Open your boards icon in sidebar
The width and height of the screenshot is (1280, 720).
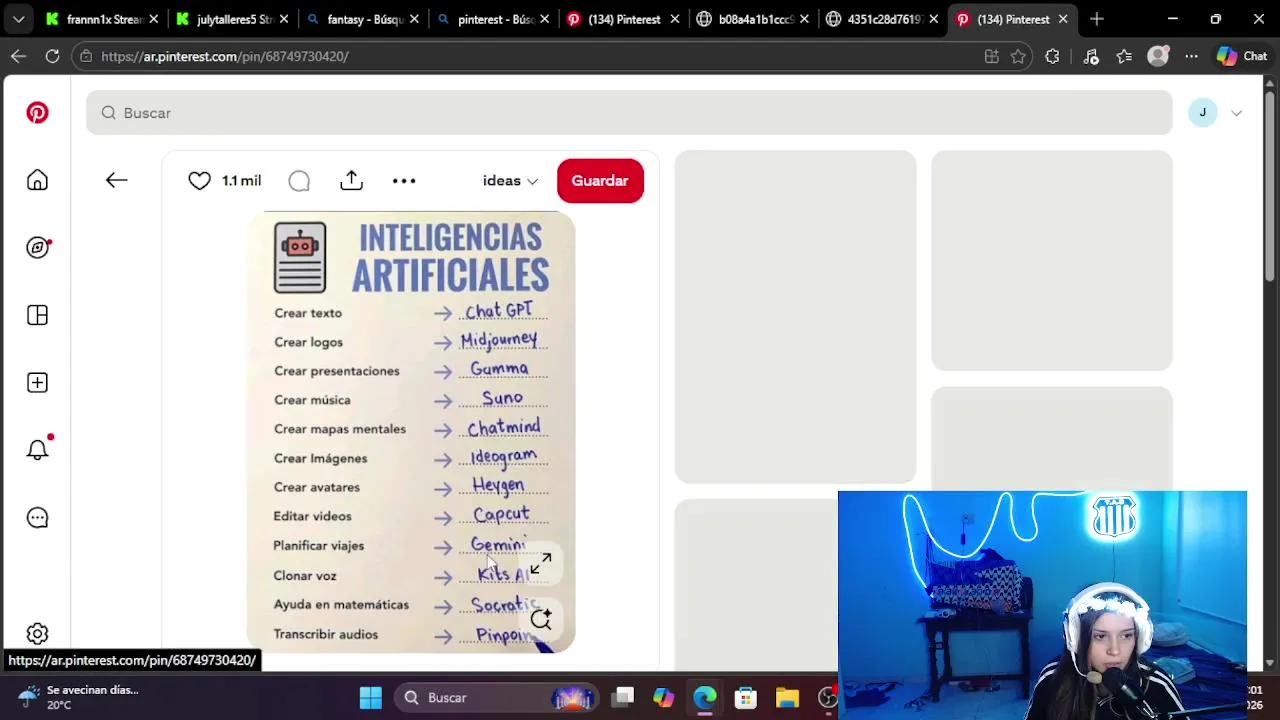[x=37, y=315]
